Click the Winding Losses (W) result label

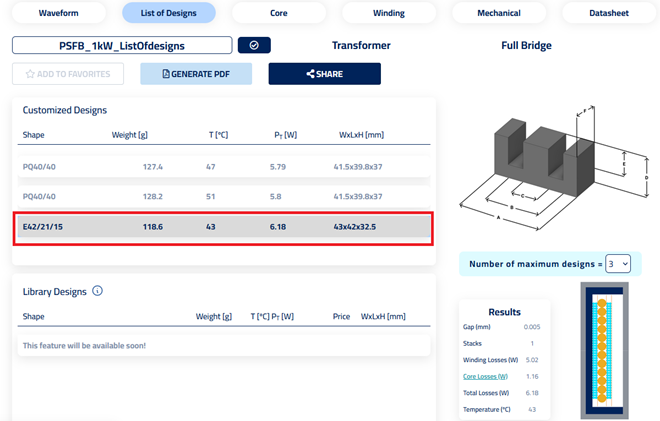click(x=490, y=360)
